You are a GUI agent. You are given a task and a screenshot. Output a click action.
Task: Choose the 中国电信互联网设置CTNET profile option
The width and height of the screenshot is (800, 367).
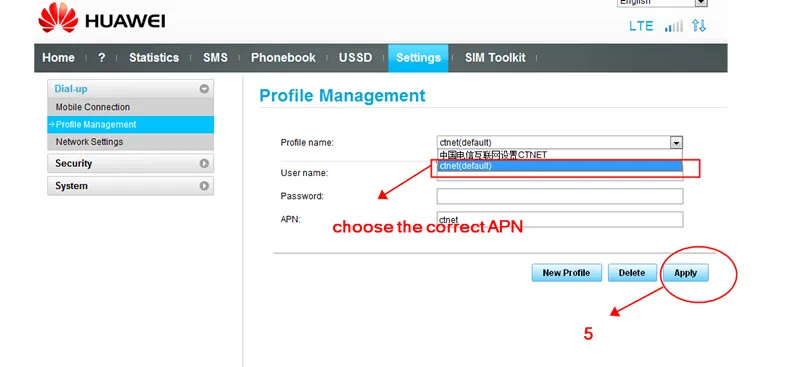pos(560,155)
